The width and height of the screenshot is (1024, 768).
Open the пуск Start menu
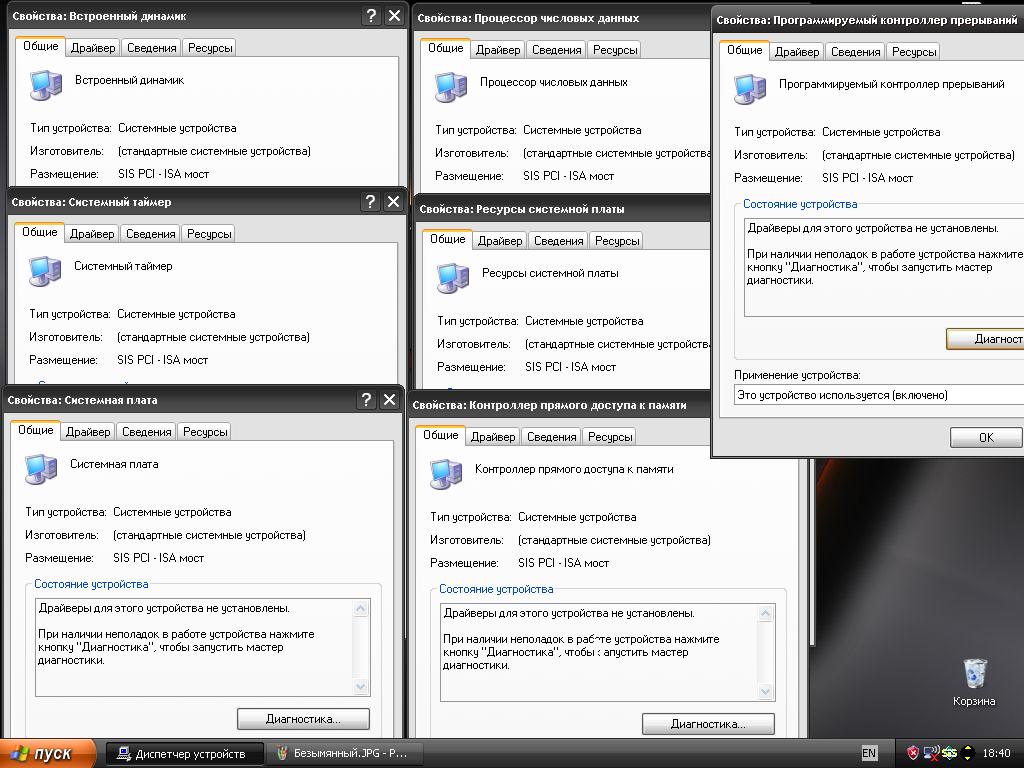[48, 754]
